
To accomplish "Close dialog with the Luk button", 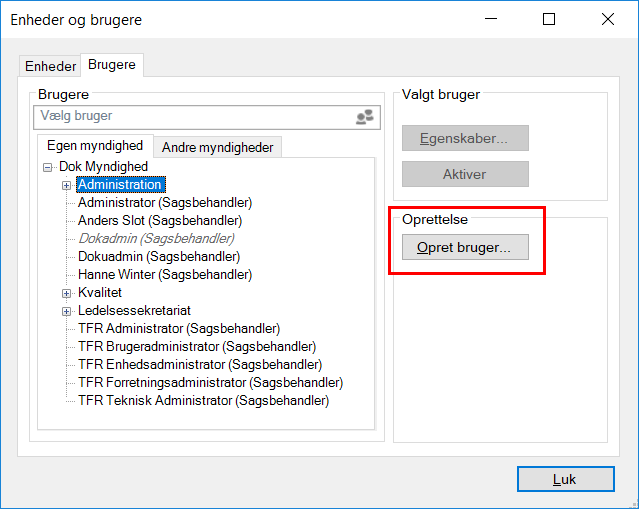I will click(564, 479).
